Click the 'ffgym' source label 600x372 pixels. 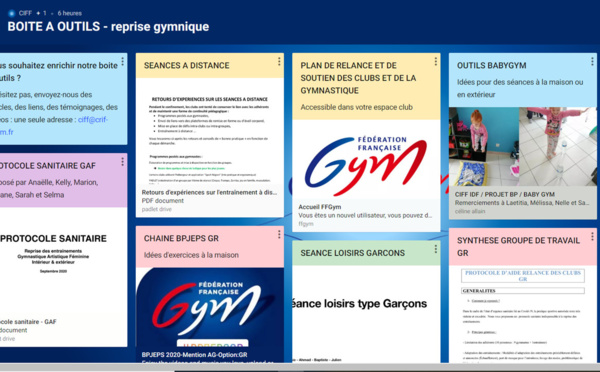(306, 224)
